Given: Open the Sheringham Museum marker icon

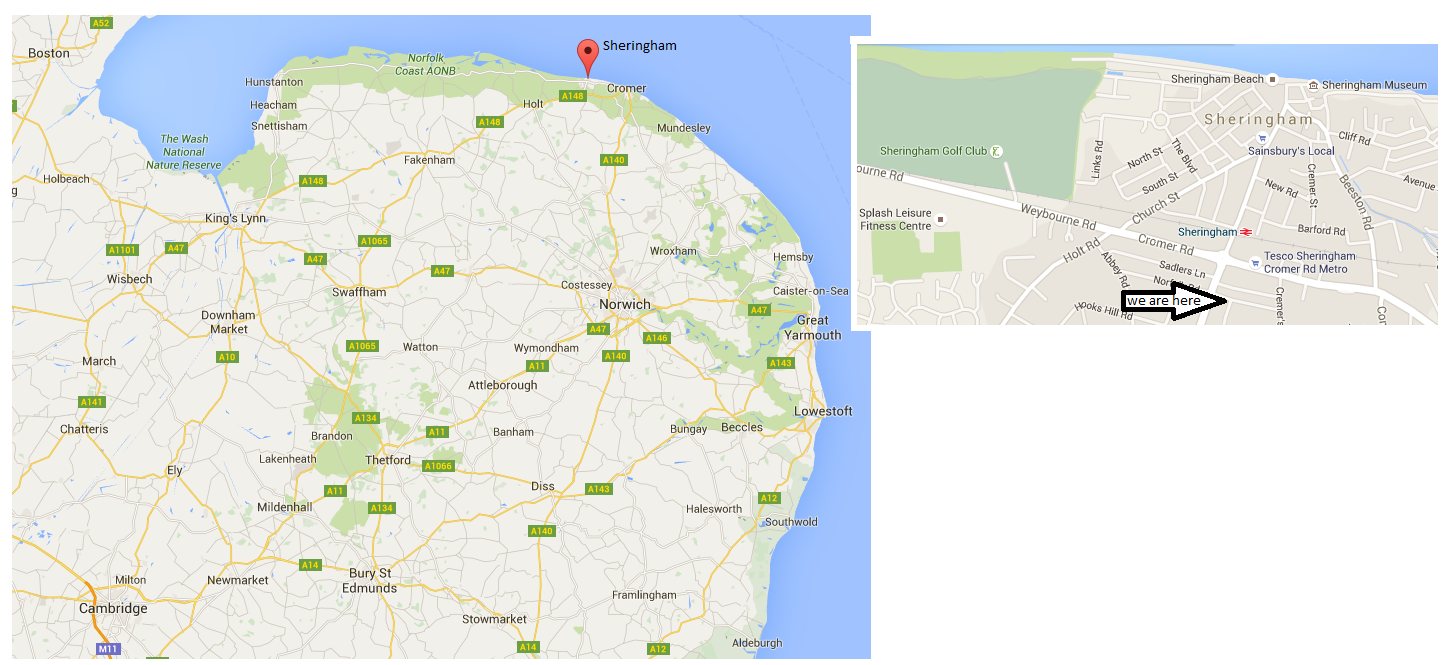Looking at the screenshot, I should 1313,85.
